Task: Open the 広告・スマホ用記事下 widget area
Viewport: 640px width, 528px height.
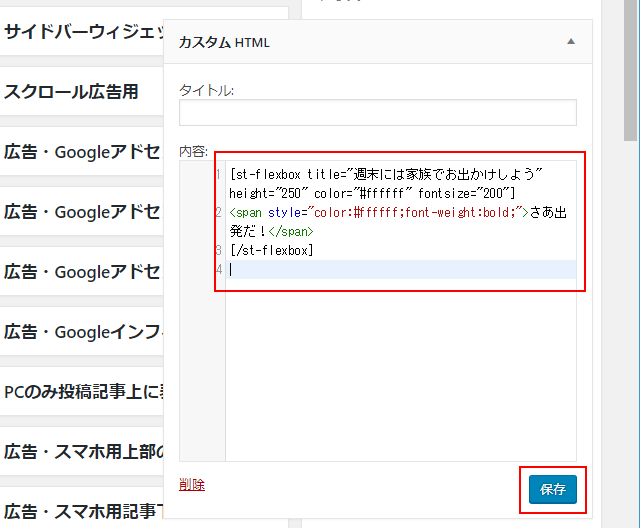Action: pyautogui.click(x=83, y=511)
